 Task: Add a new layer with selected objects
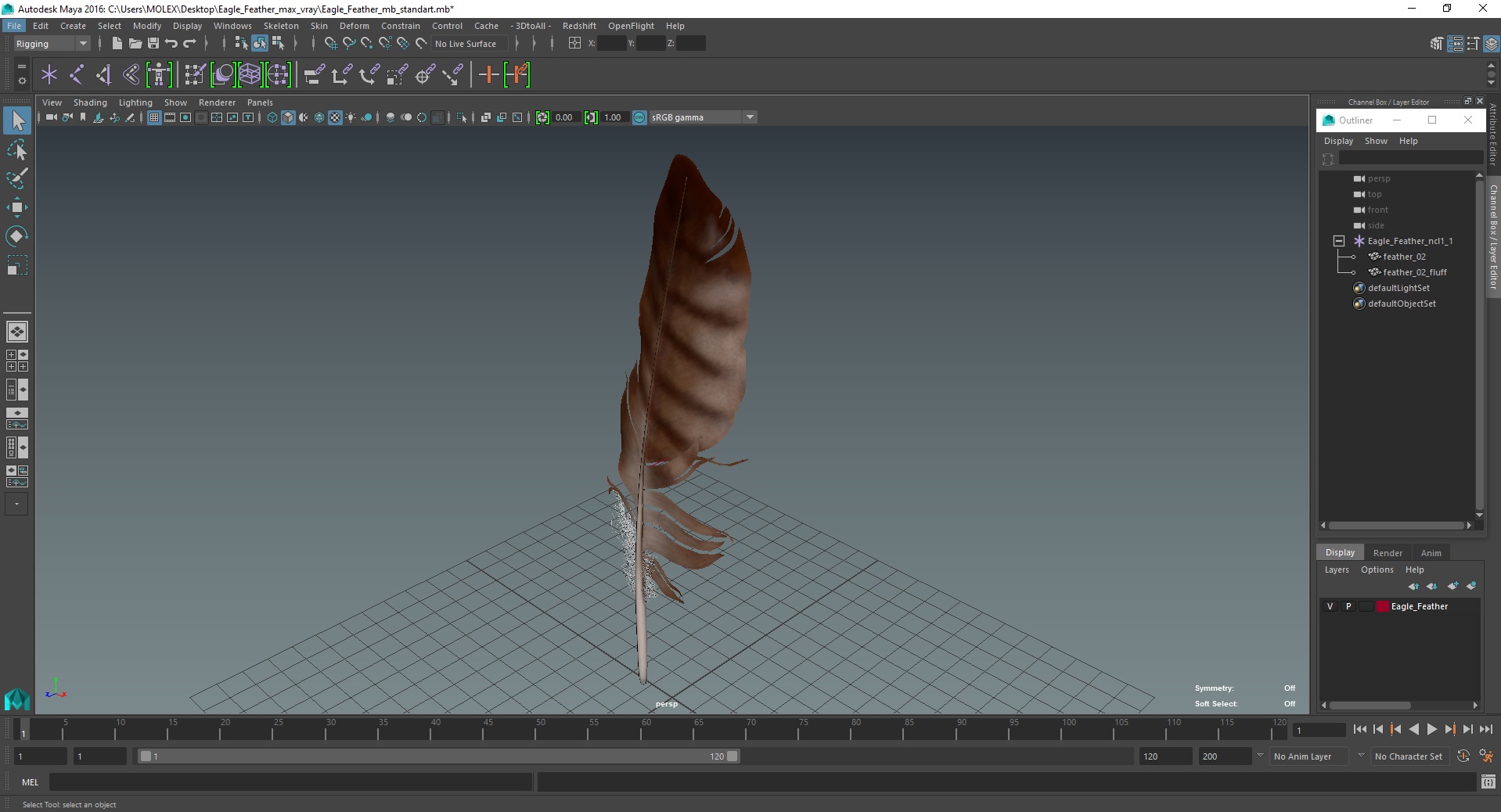pyautogui.click(x=1471, y=586)
